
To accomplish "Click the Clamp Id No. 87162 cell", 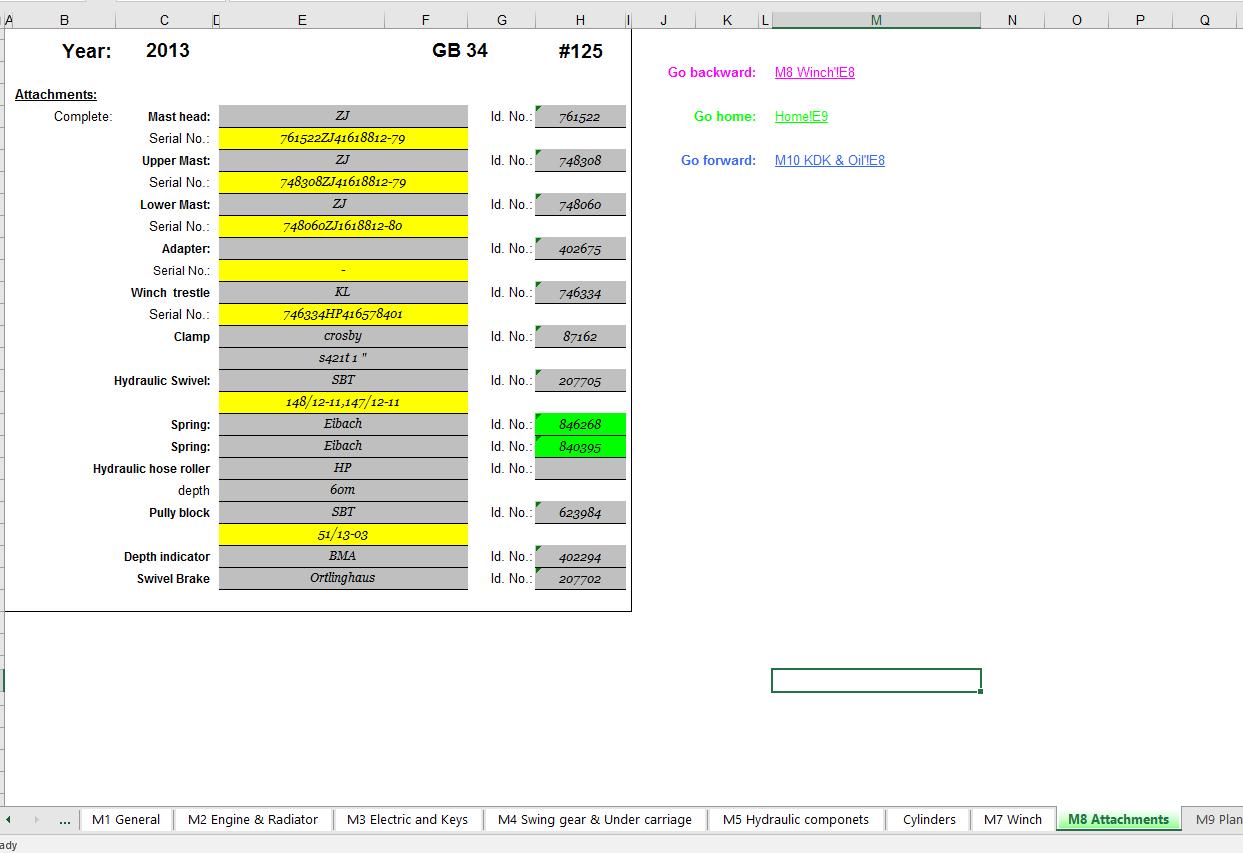I will click(x=580, y=336).
